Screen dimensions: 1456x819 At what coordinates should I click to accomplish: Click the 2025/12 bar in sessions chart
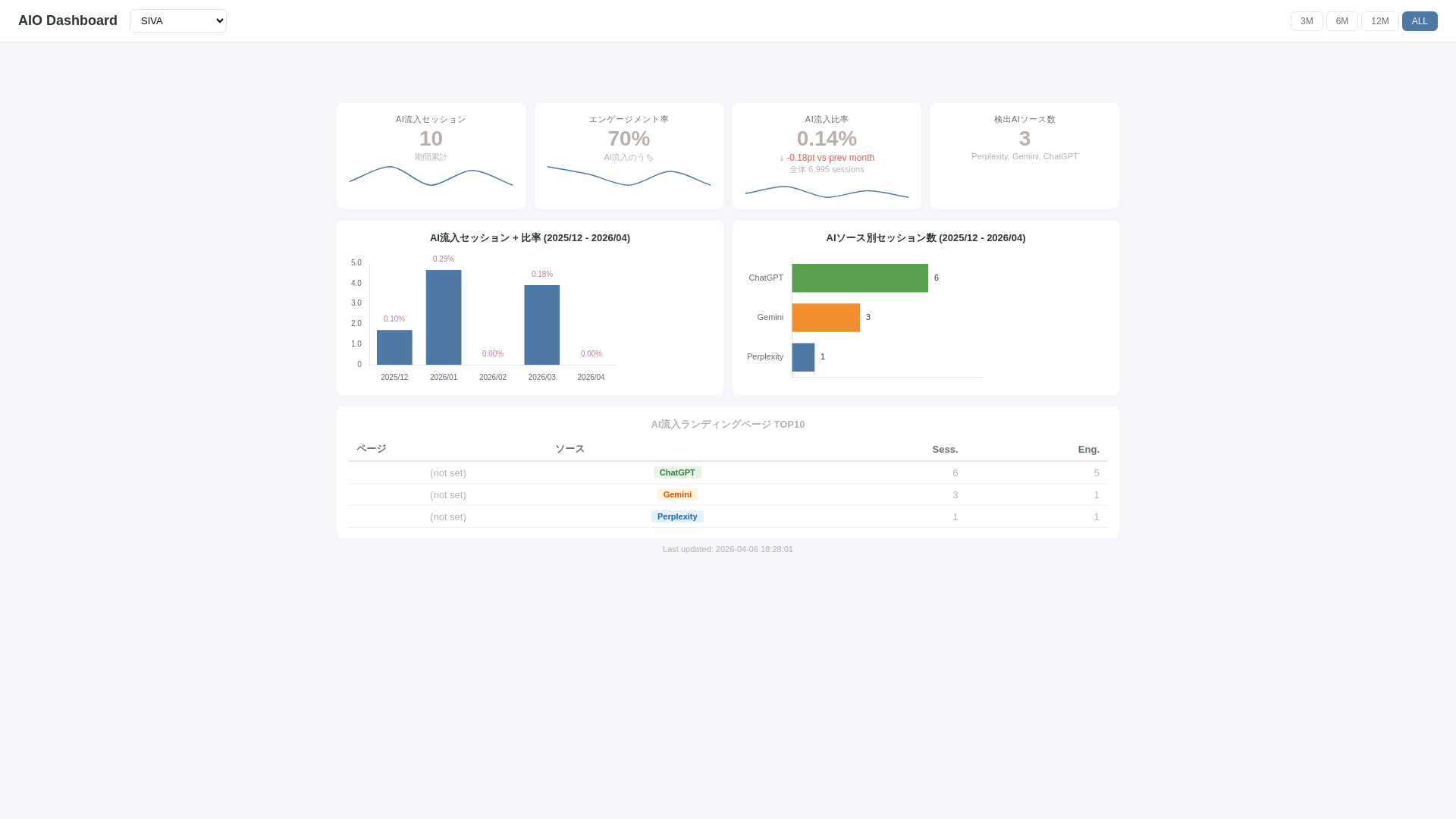click(394, 347)
